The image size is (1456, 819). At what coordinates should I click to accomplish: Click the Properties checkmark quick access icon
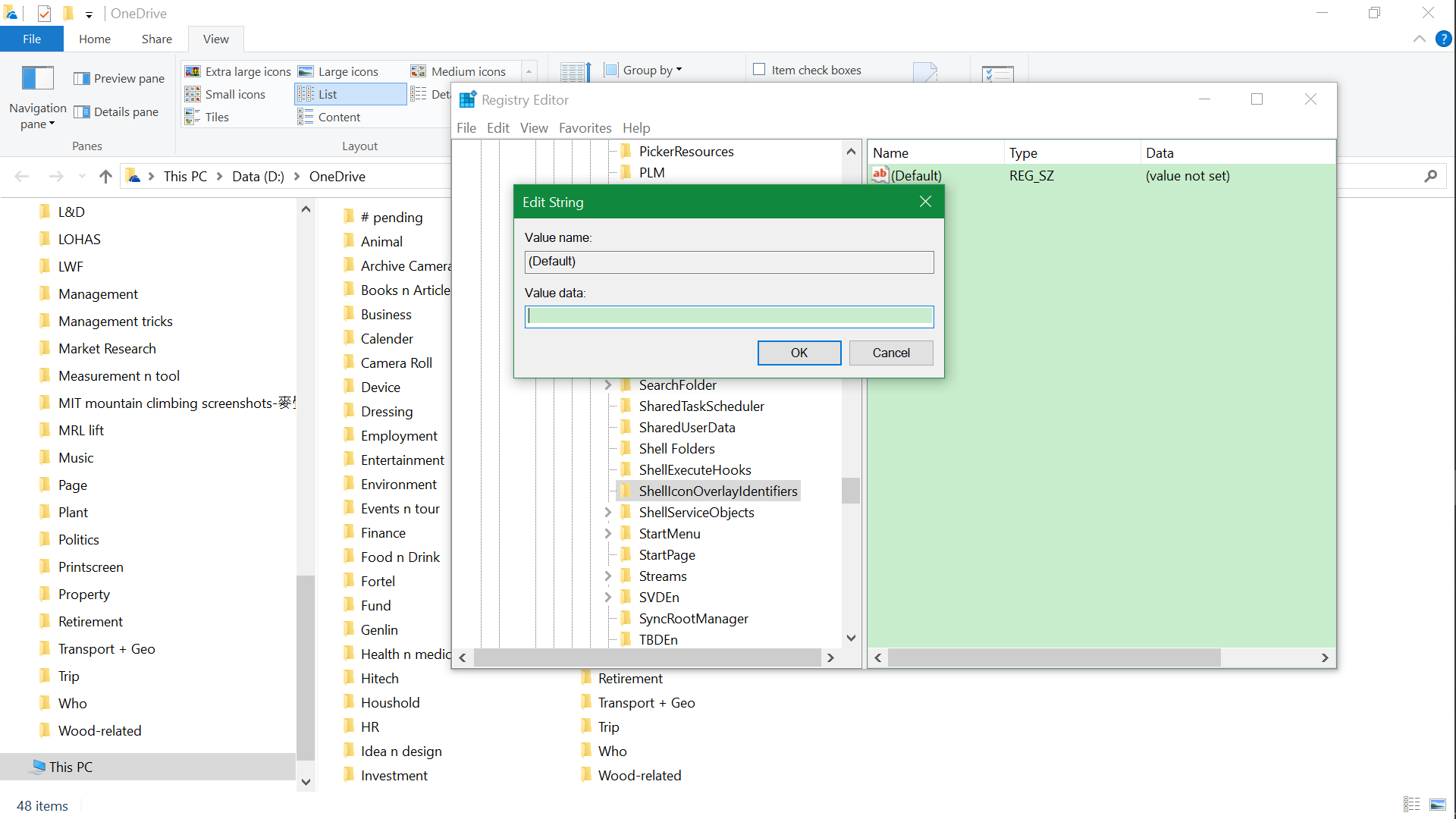coord(45,13)
